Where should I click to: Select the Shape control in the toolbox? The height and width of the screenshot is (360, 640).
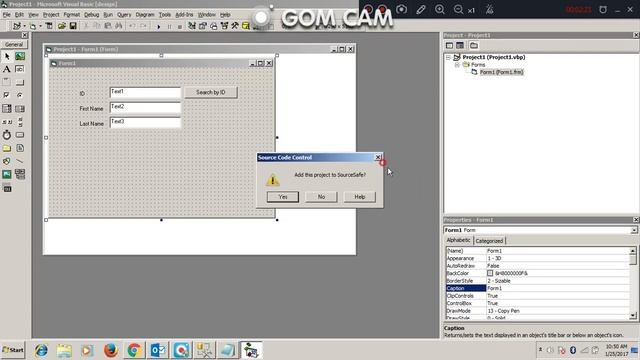click(x=7, y=161)
